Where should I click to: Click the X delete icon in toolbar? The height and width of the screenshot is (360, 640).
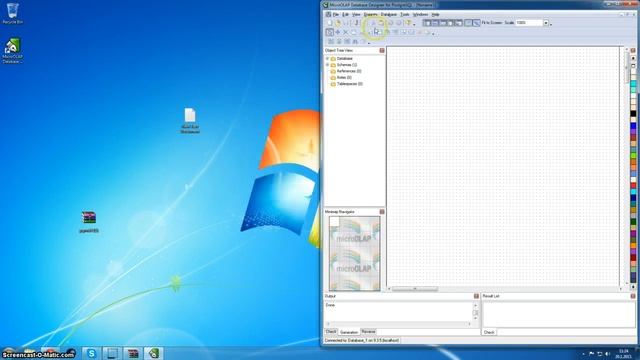click(x=346, y=32)
